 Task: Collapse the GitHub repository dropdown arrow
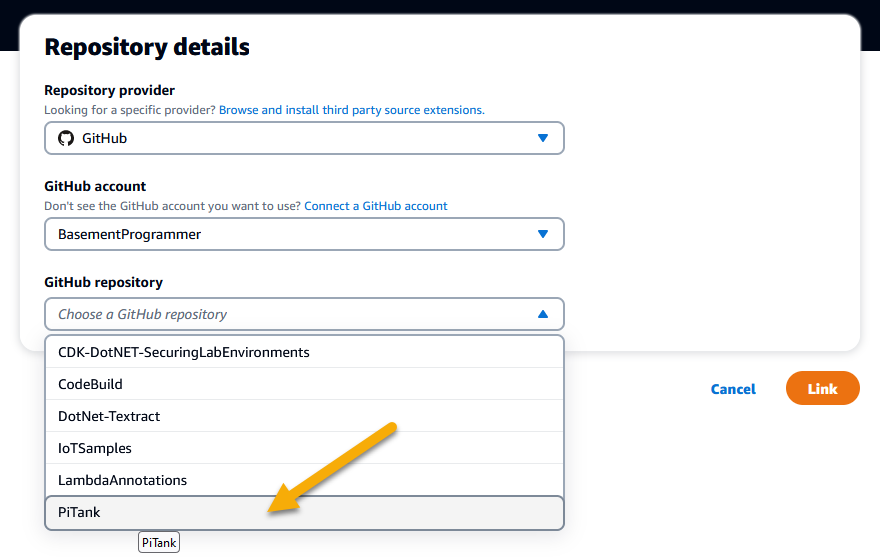point(543,314)
